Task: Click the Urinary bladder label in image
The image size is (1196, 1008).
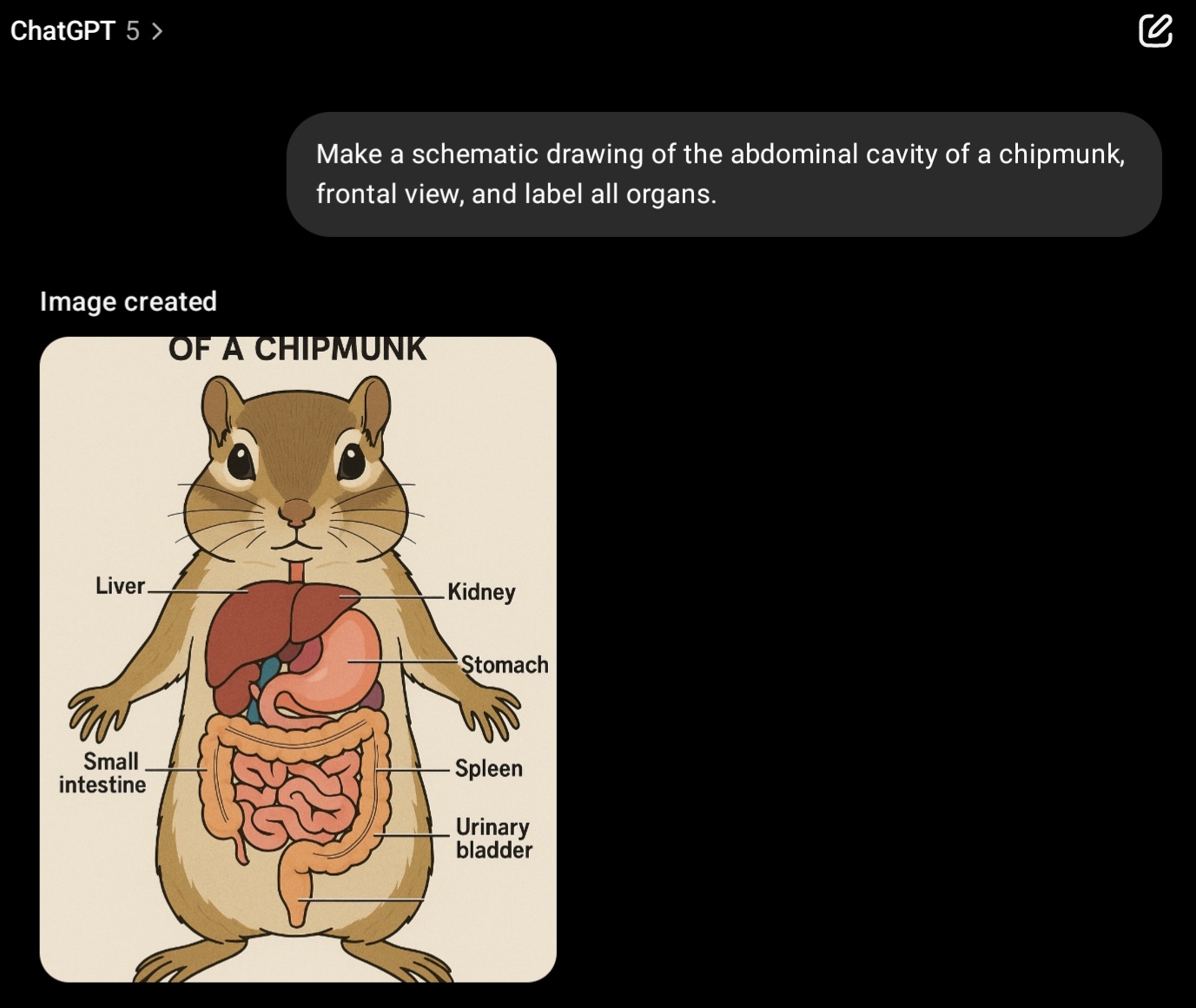Action: (493, 838)
